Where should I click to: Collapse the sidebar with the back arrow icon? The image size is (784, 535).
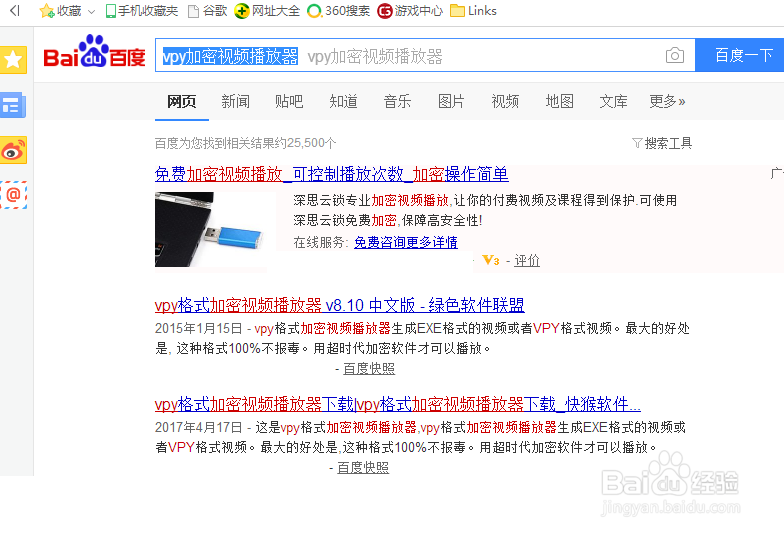(15, 10)
